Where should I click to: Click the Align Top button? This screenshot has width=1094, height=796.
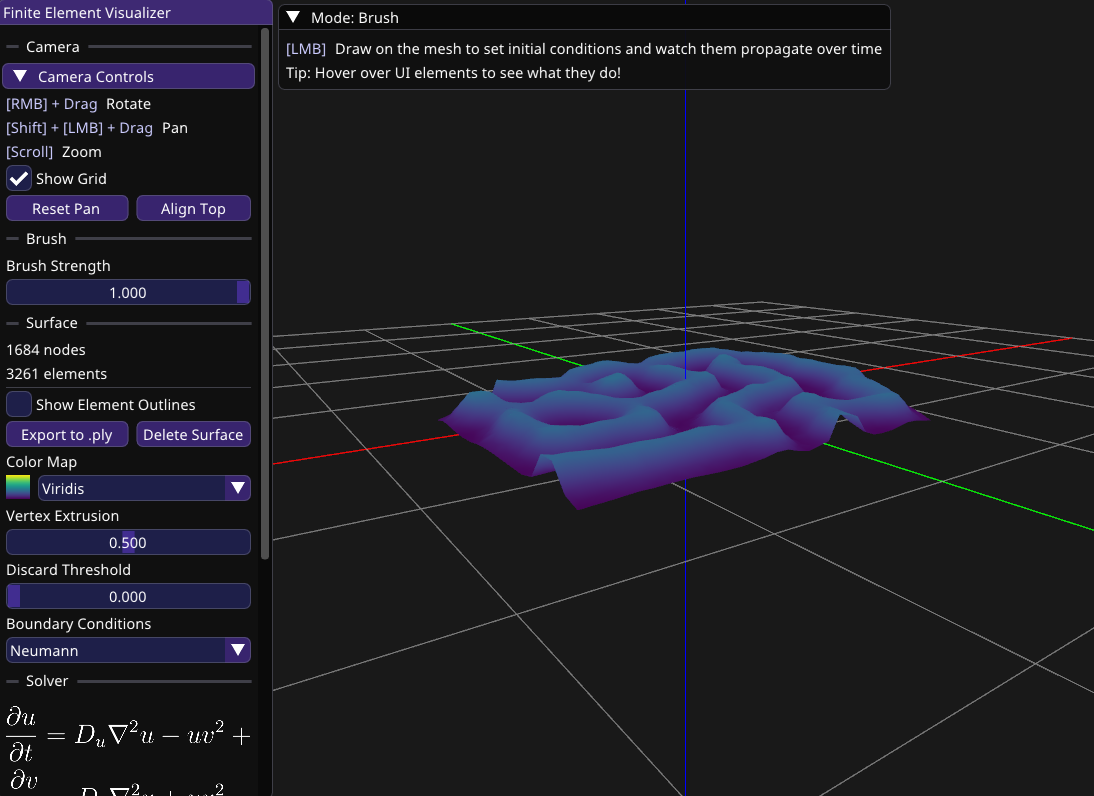click(x=193, y=209)
